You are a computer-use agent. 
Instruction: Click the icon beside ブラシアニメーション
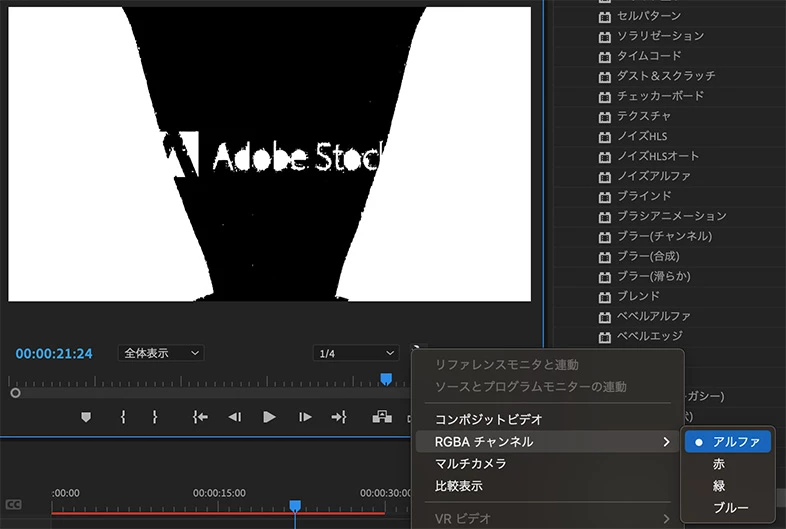[x=605, y=217]
